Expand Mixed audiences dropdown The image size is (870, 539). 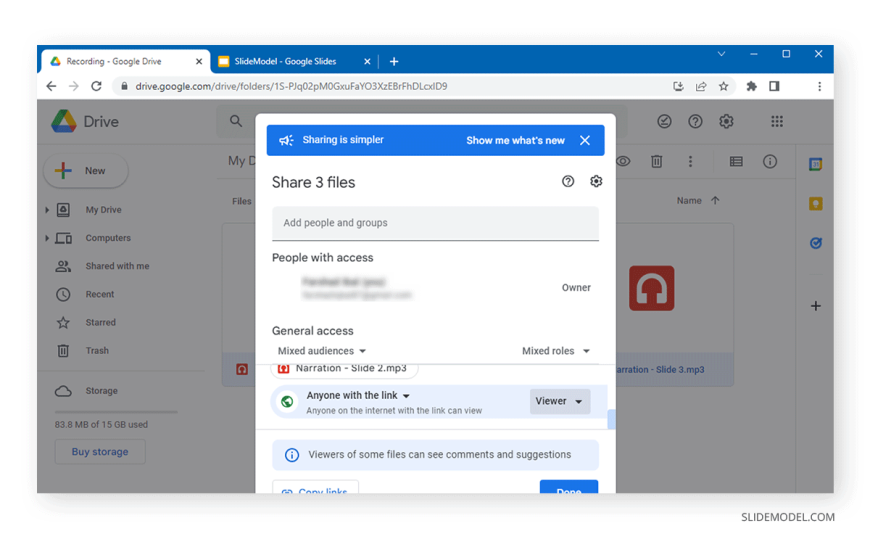point(322,351)
